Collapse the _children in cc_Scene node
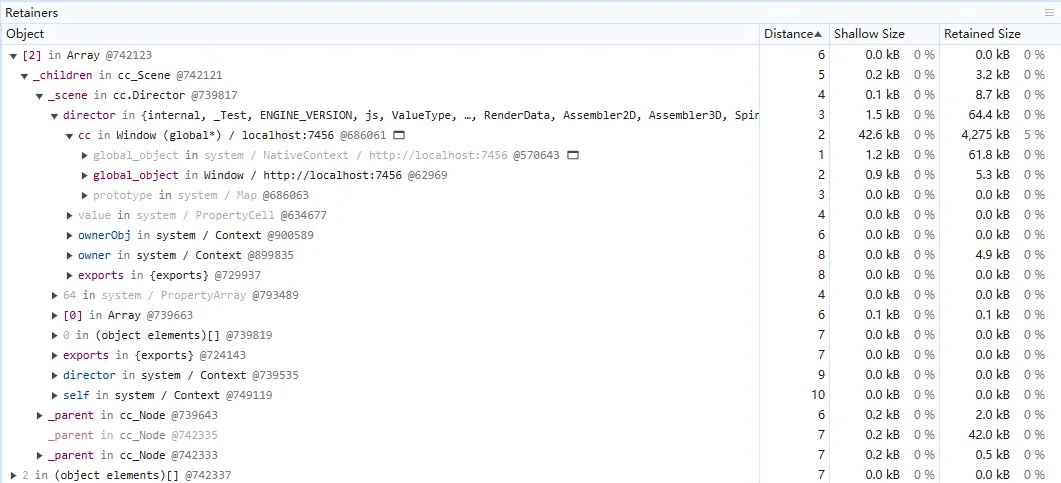 tap(25, 76)
